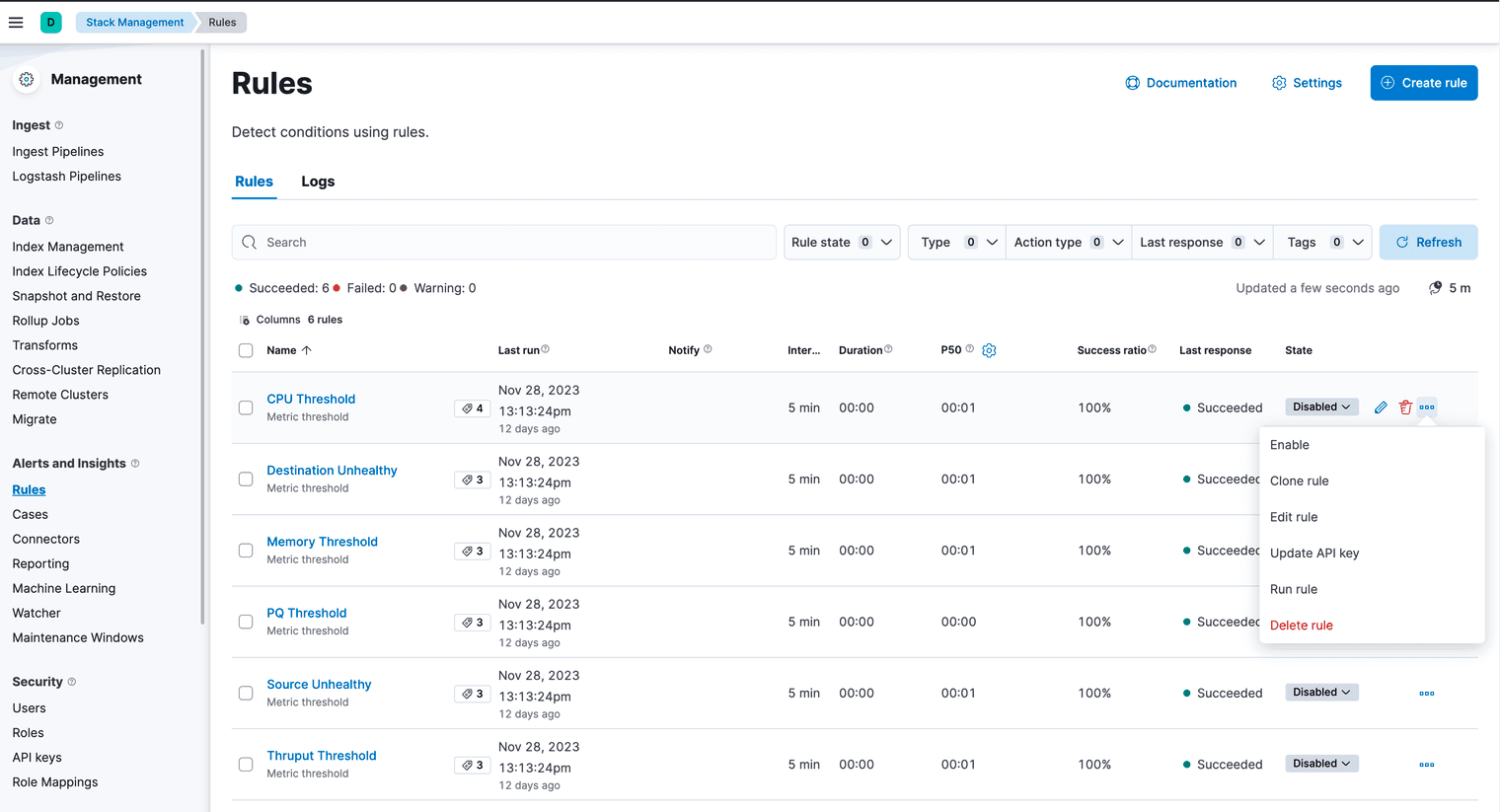Open actions menu for Source Unhealthy rule
The height and width of the screenshot is (812, 1500).
[1426, 694]
